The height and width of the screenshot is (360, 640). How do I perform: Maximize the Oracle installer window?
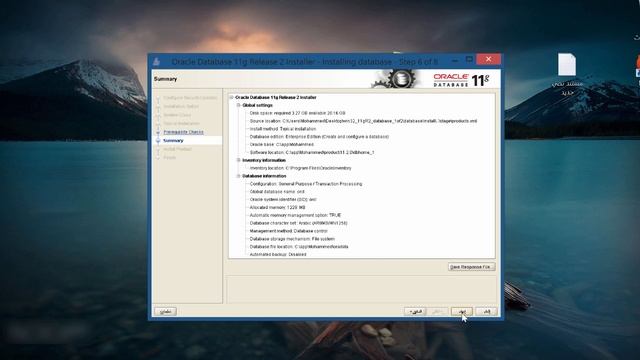(469, 60)
